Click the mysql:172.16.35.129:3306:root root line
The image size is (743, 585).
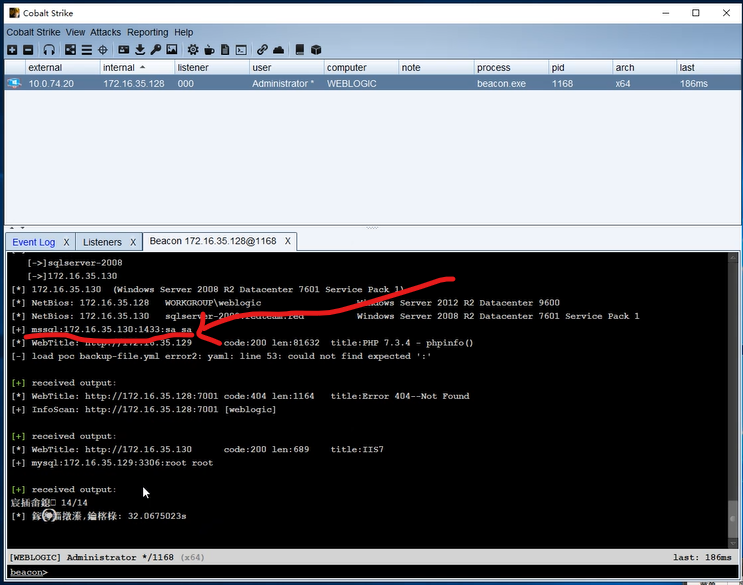pos(112,463)
